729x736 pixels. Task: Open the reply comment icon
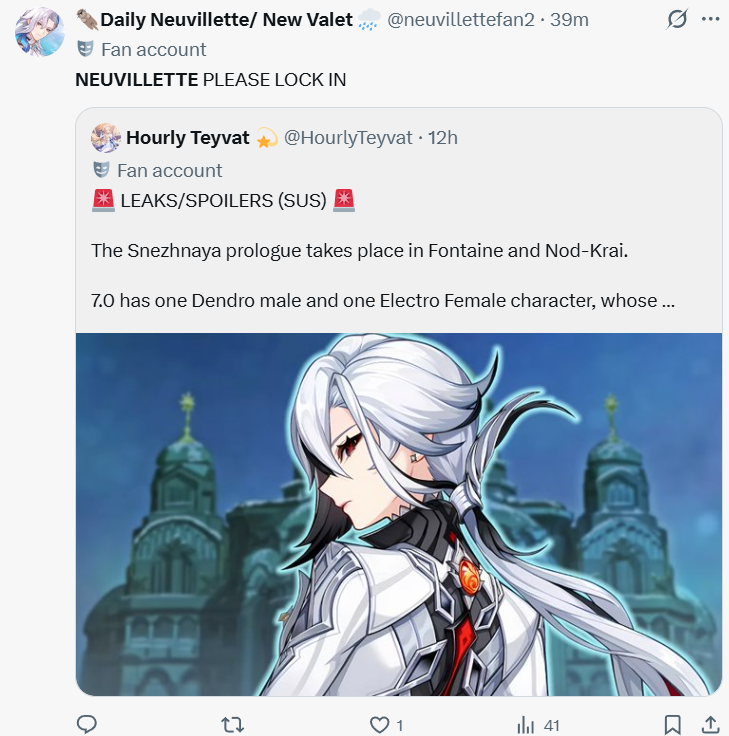click(x=86, y=724)
